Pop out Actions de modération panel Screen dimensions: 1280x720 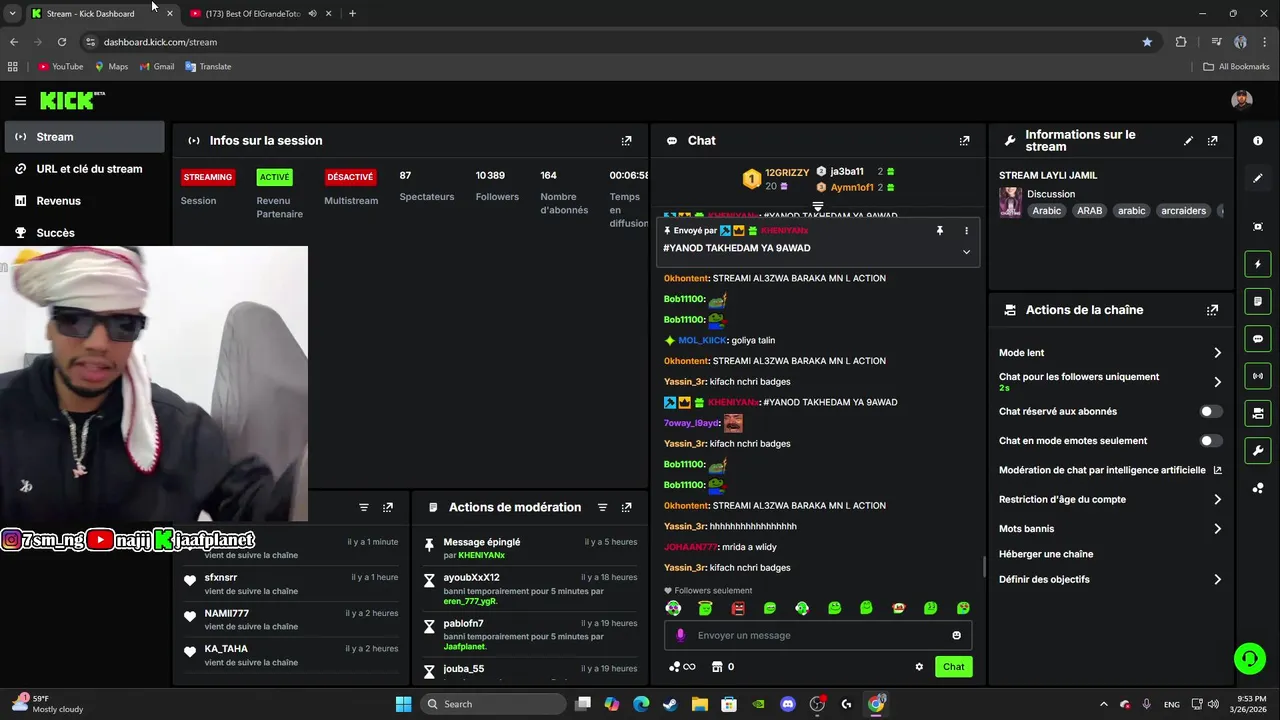point(626,508)
